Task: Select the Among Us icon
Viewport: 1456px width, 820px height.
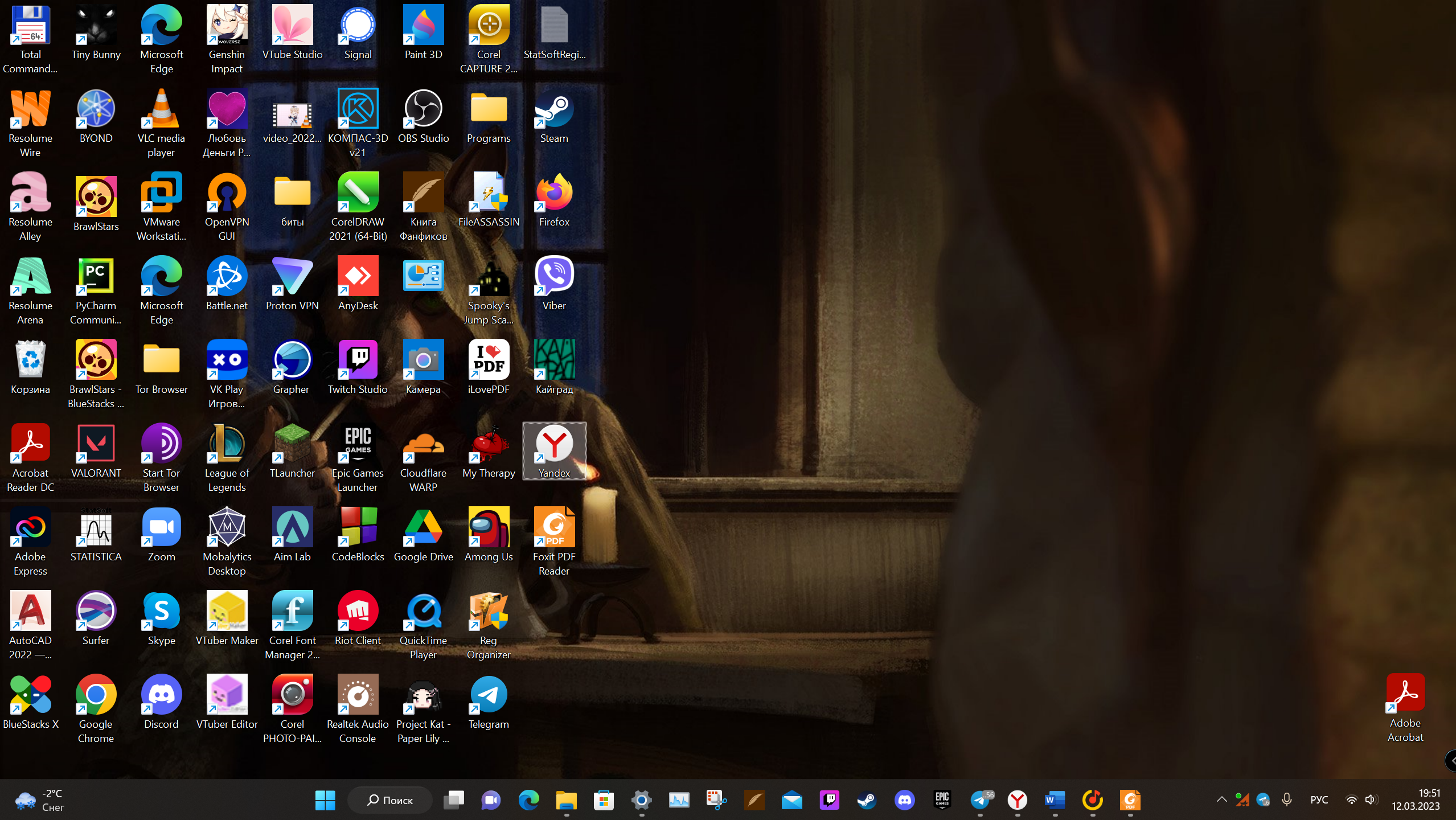Action: [x=489, y=534]
